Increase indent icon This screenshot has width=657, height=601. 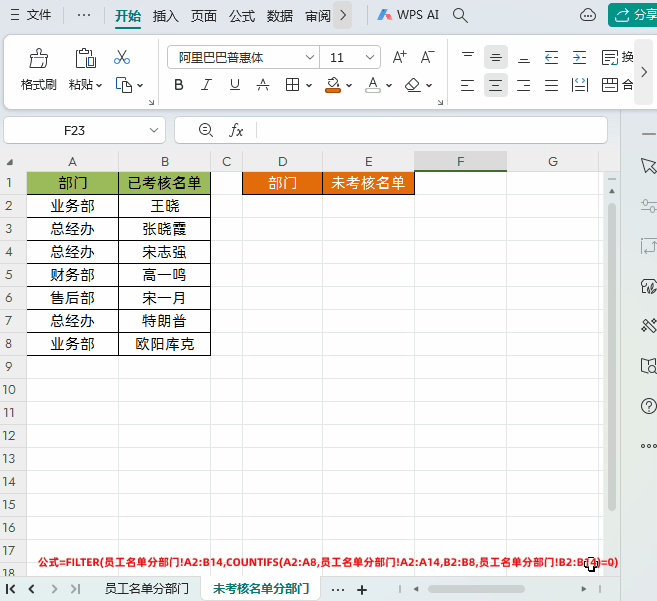[x=579, y=57]
